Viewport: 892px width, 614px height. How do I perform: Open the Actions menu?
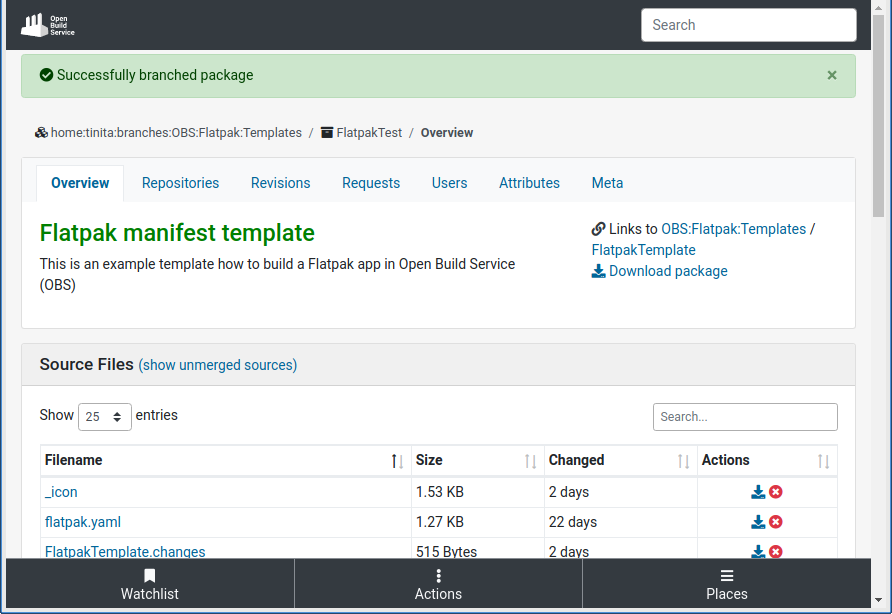[x=438, y=583]
